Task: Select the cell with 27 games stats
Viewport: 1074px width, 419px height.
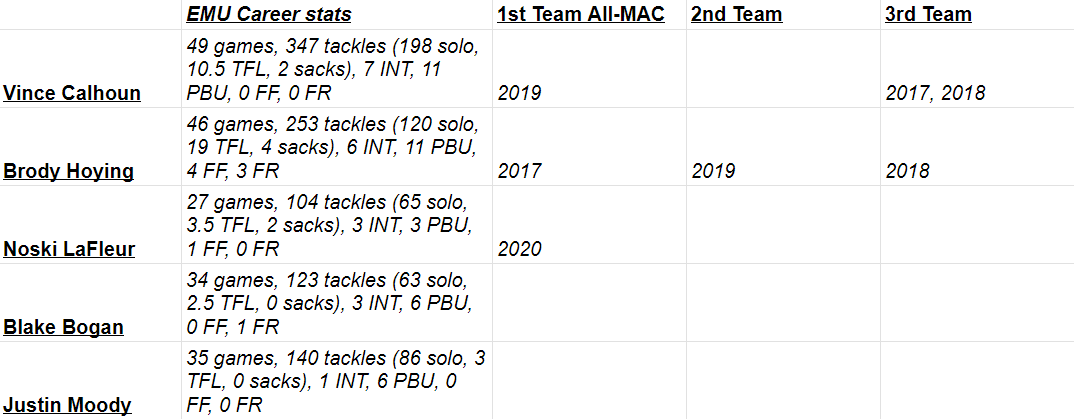Action: point(336,225)
